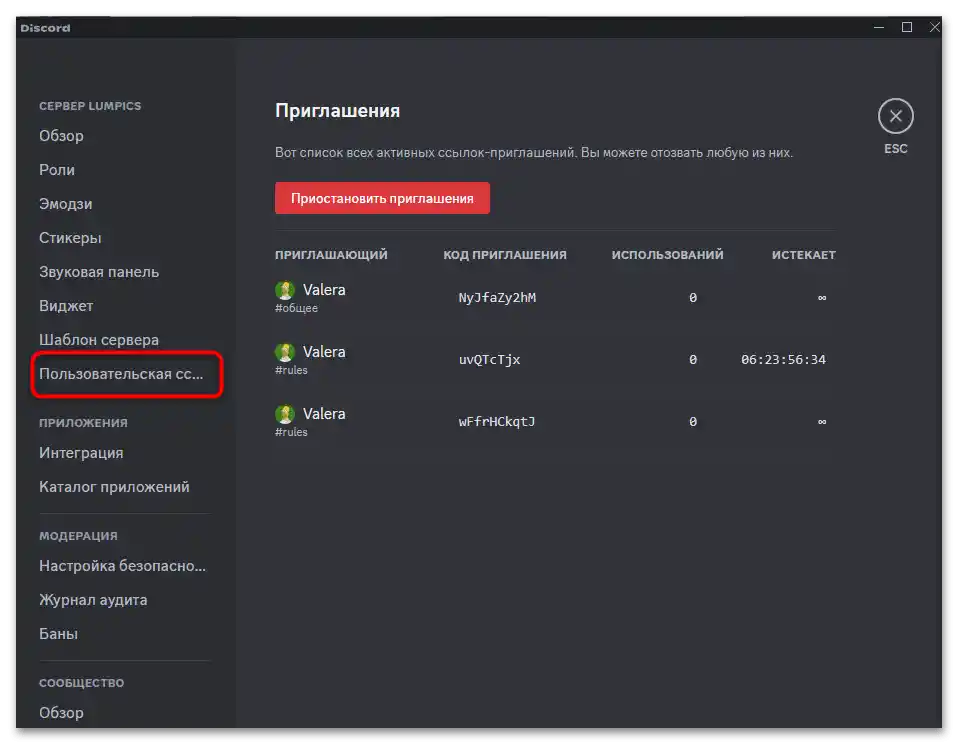Select the highlighted Custom Invite Link item
The image size is (958, 744).
click(x=121, y=374)
